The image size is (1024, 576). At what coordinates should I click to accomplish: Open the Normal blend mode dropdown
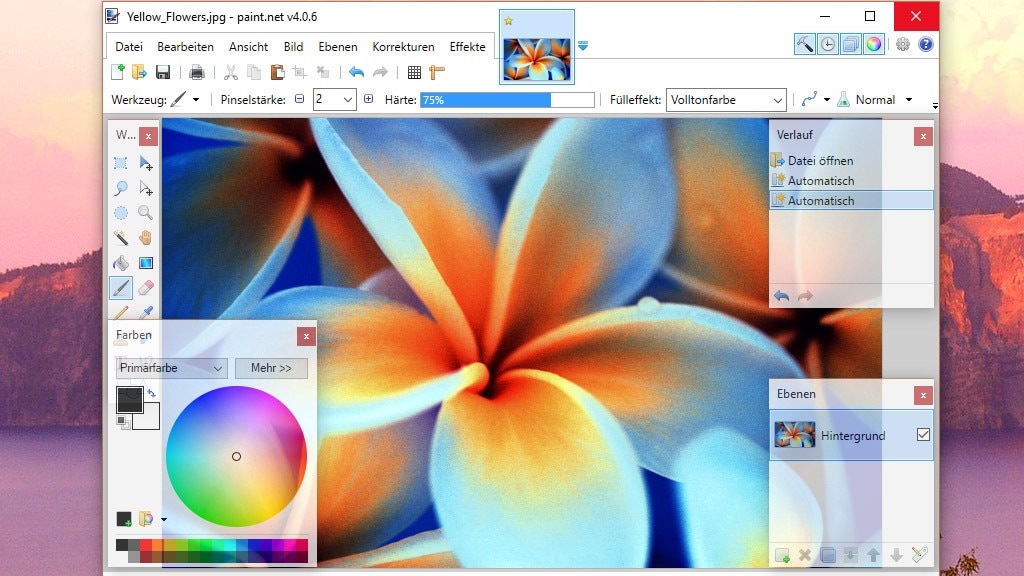coord(908,100)
